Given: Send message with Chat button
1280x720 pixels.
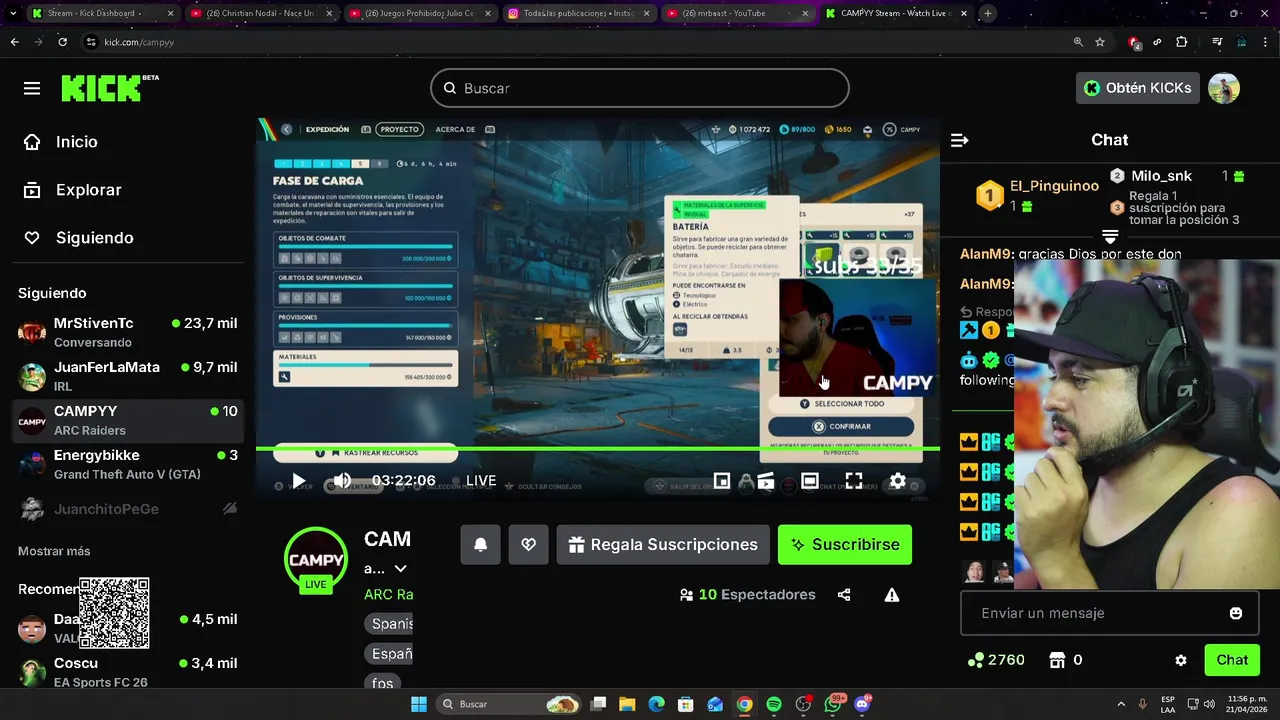Looking at the screenshot, I should point(1232,660).
